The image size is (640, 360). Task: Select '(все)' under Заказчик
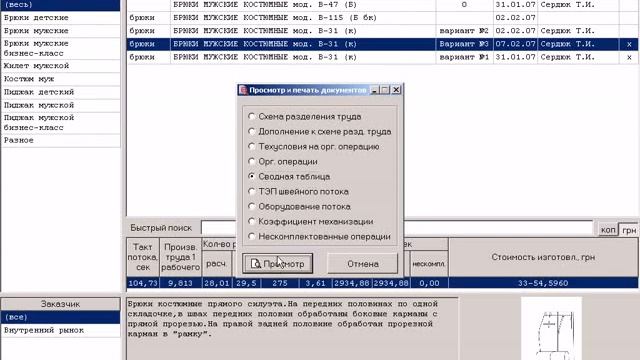[x=60, y=318]
